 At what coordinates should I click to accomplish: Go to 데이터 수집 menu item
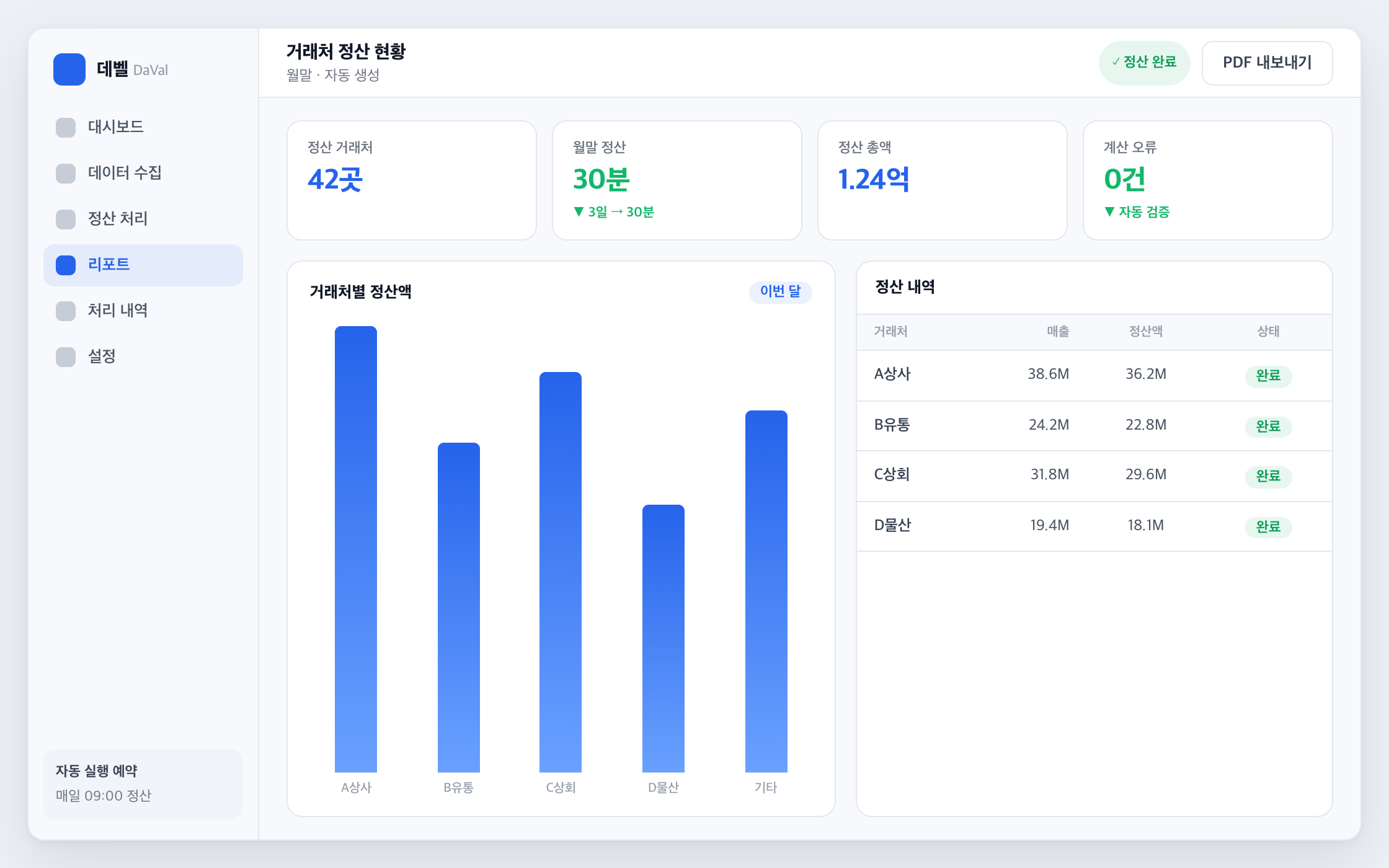pyautogui.click(x=143, y=174)
